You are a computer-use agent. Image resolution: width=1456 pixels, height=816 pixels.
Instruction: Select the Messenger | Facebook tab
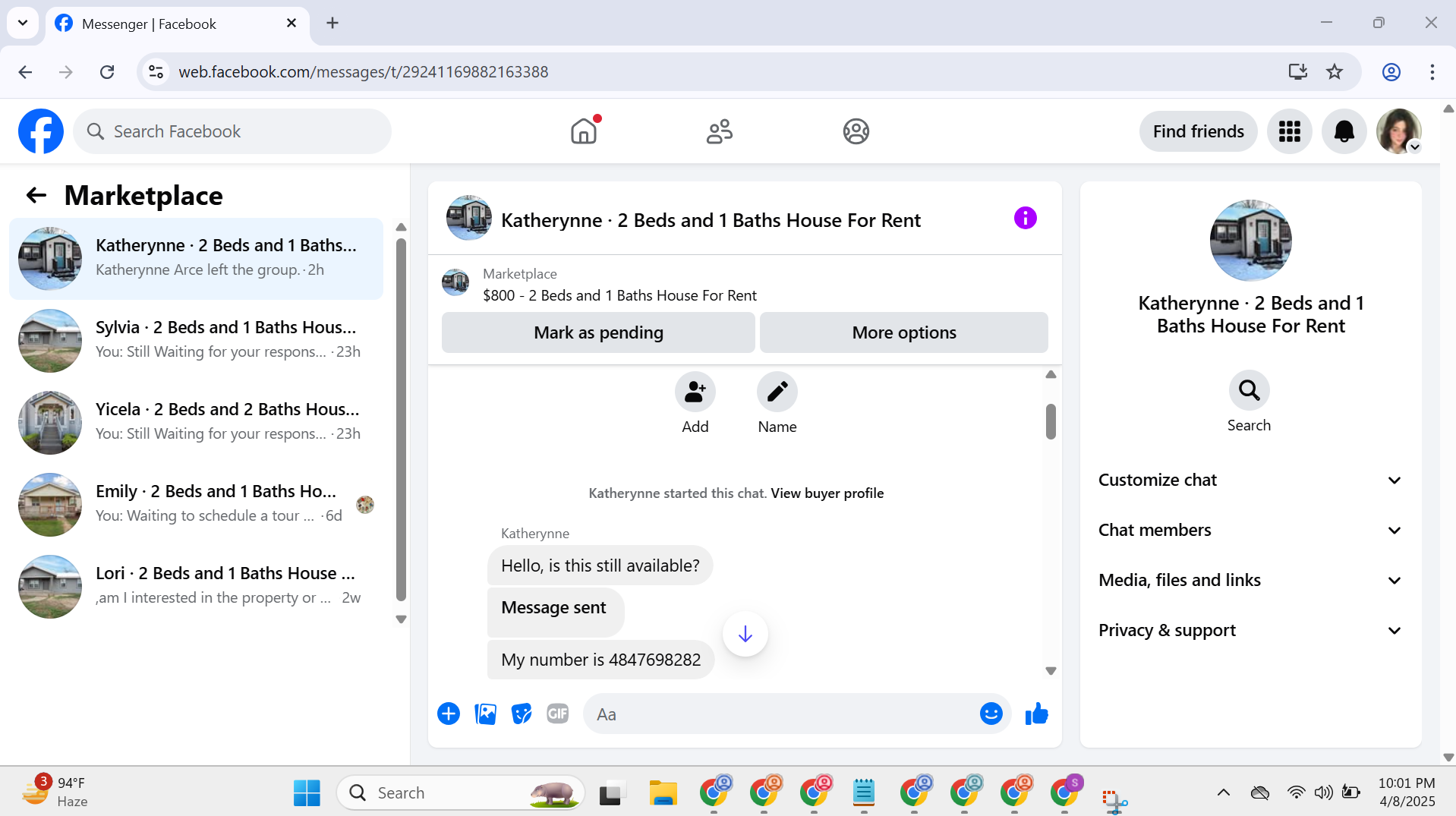178,24
